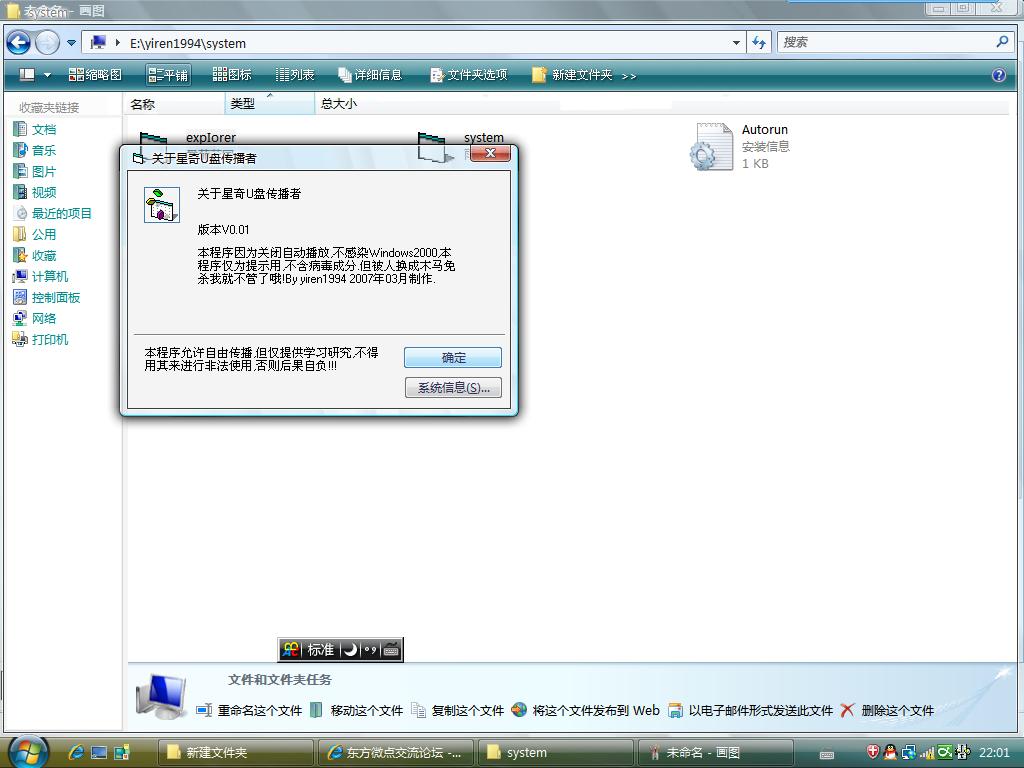Switch to 列表 list view
The image size is (1024, 768).
[295, 75]
